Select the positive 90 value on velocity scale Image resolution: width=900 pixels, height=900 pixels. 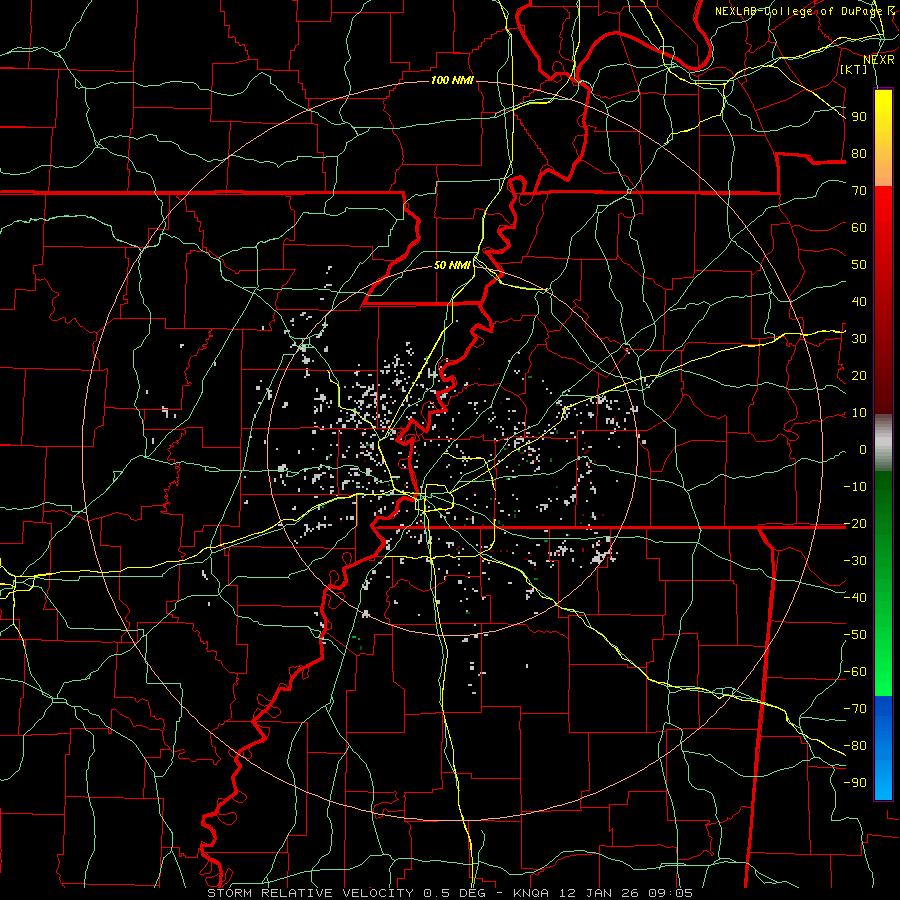pyautogui.click(x=859, y=117)
